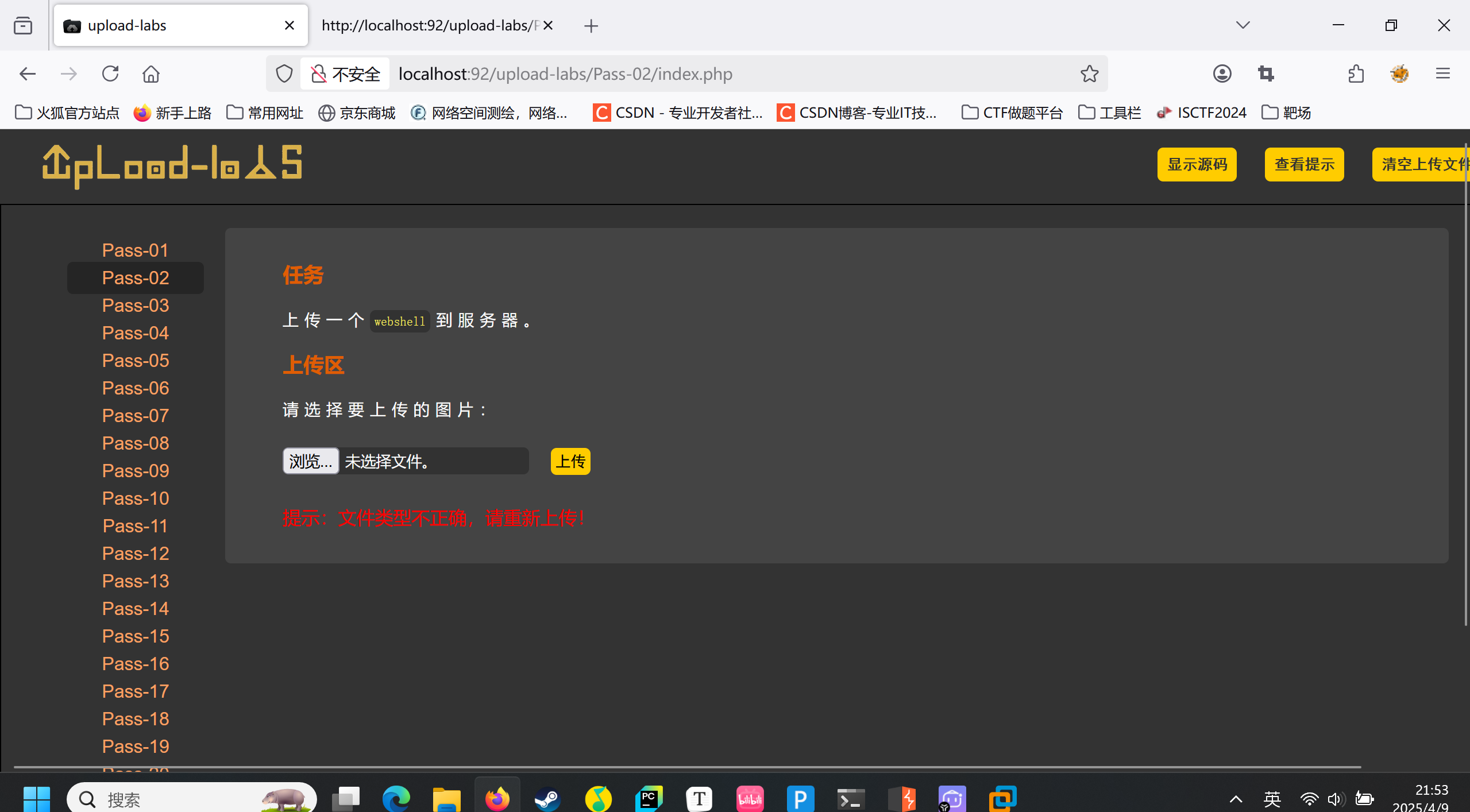
Task: Open the Firefox View icon left of the tabs
Action: (23, 25)
